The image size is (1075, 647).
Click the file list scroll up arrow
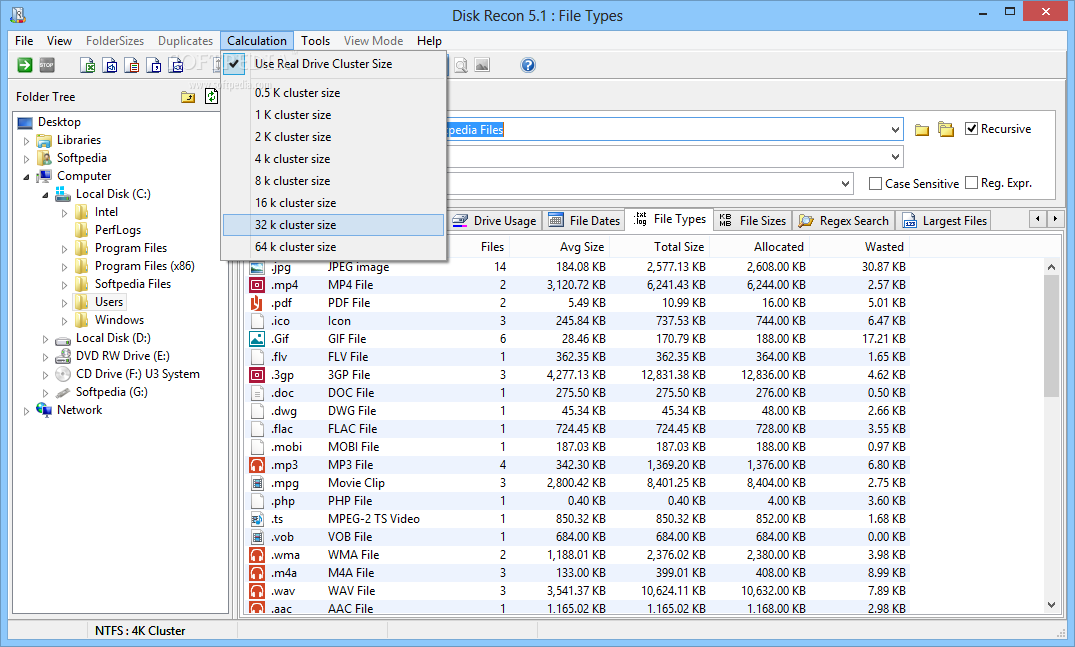tap(1052, 267)
